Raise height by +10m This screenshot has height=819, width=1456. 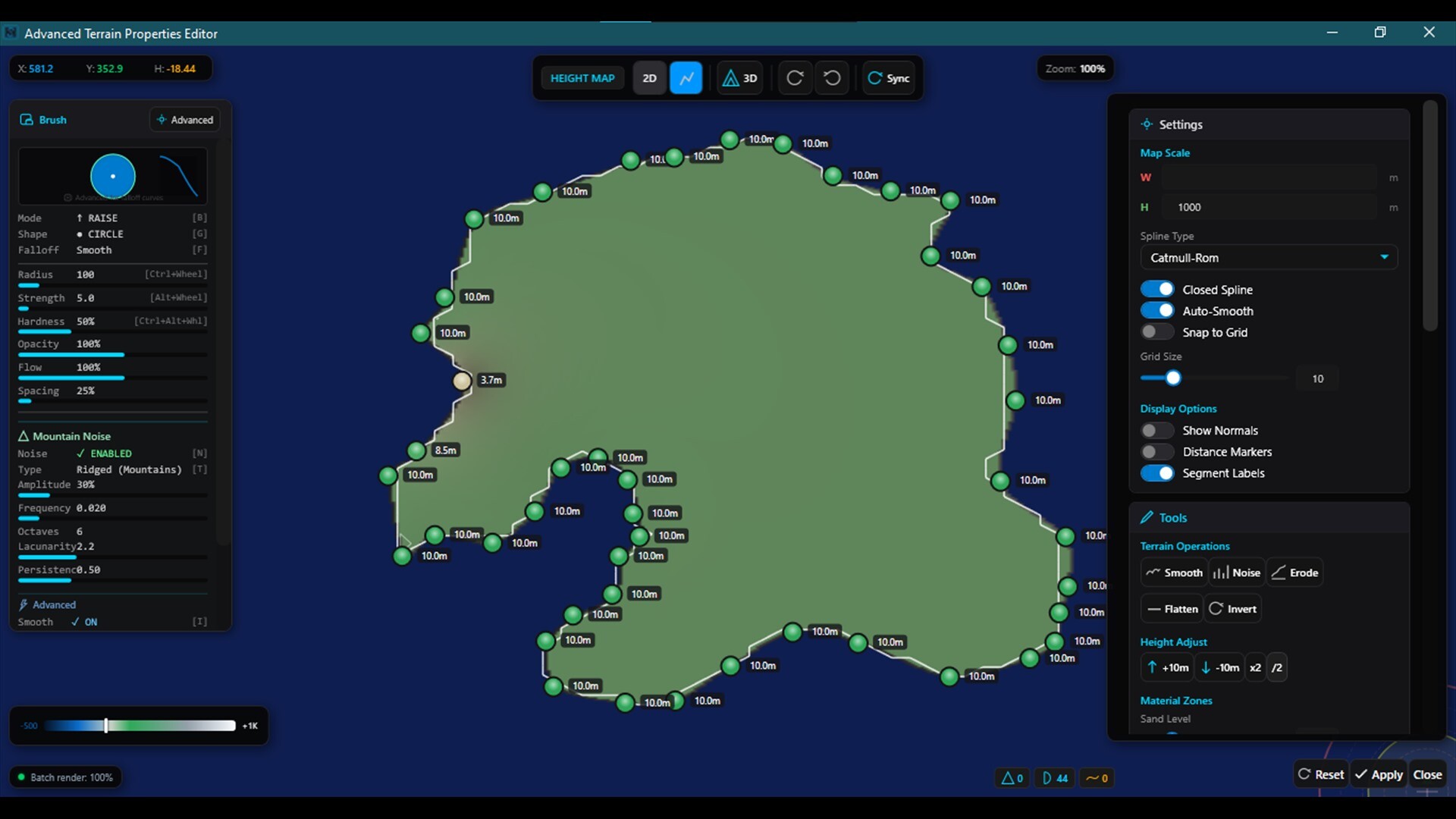click(x=1168, y=667)
